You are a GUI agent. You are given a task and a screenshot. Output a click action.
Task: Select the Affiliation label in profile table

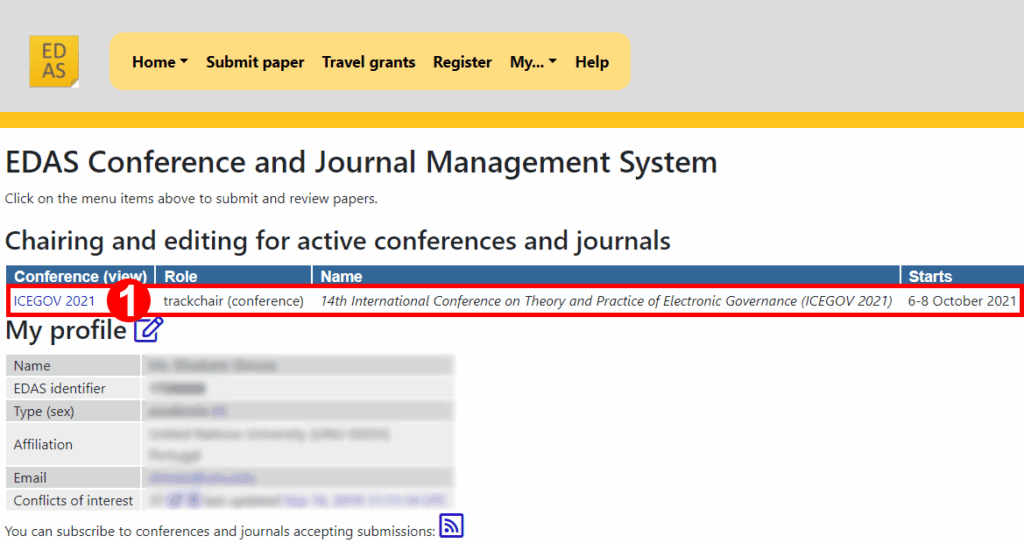43,444
